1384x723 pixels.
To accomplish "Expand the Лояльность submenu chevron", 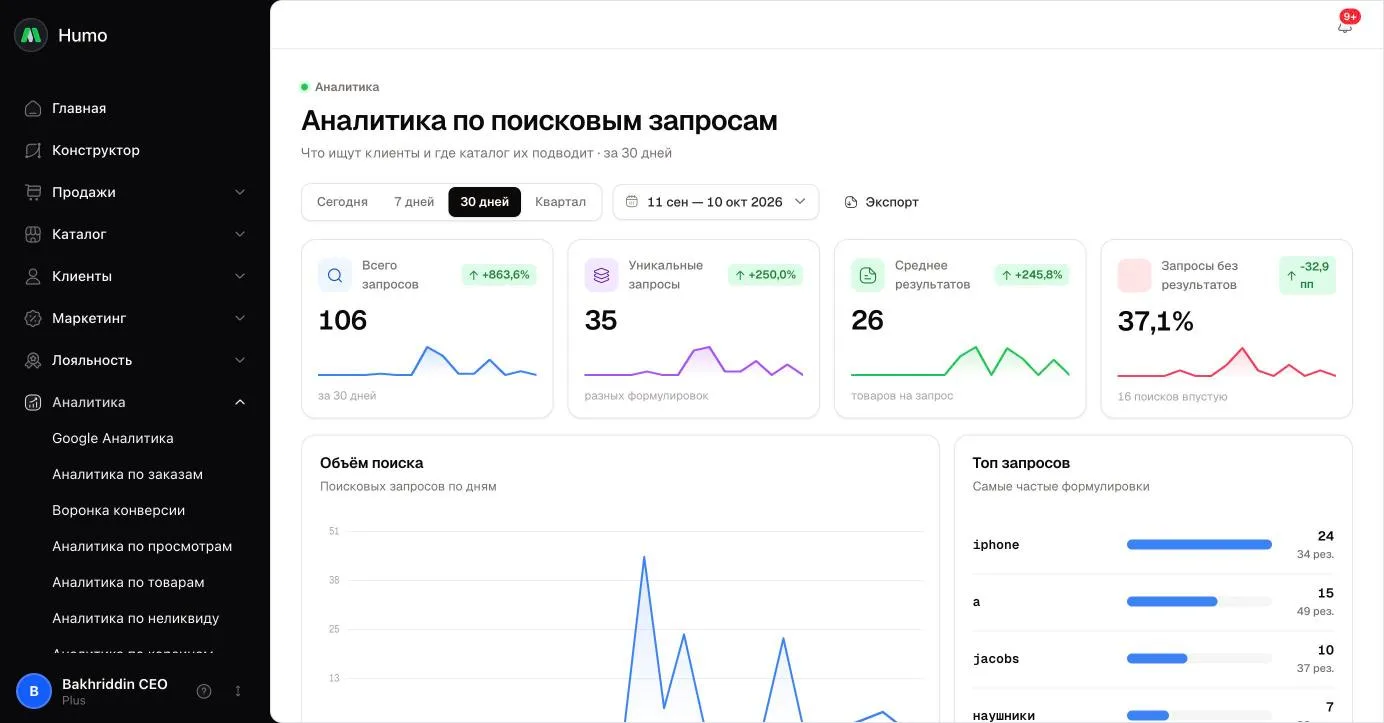I will (x=240, y=360).
